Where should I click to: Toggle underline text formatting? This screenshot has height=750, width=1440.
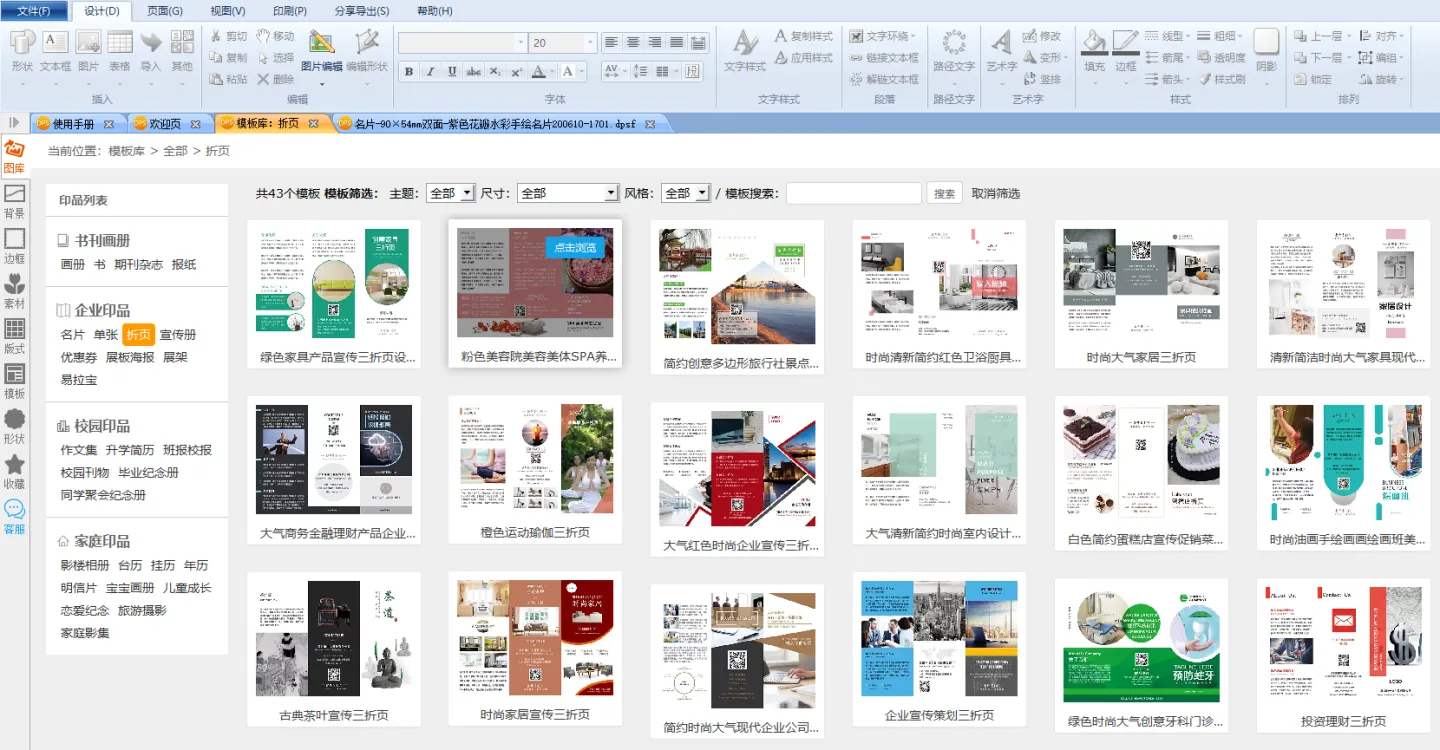pos(452,71)
